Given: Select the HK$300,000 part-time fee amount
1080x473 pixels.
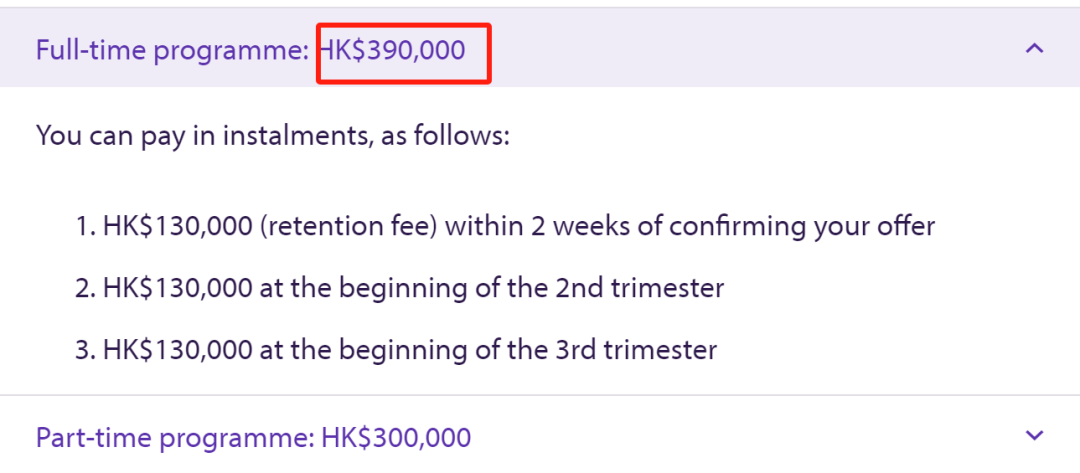Looking at the screenshot, I should coord(396,437).
